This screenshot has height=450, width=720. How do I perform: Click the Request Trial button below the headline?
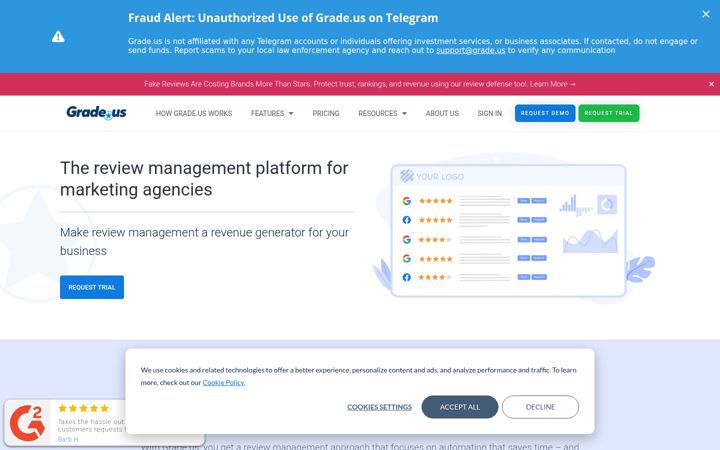(92, 287)
